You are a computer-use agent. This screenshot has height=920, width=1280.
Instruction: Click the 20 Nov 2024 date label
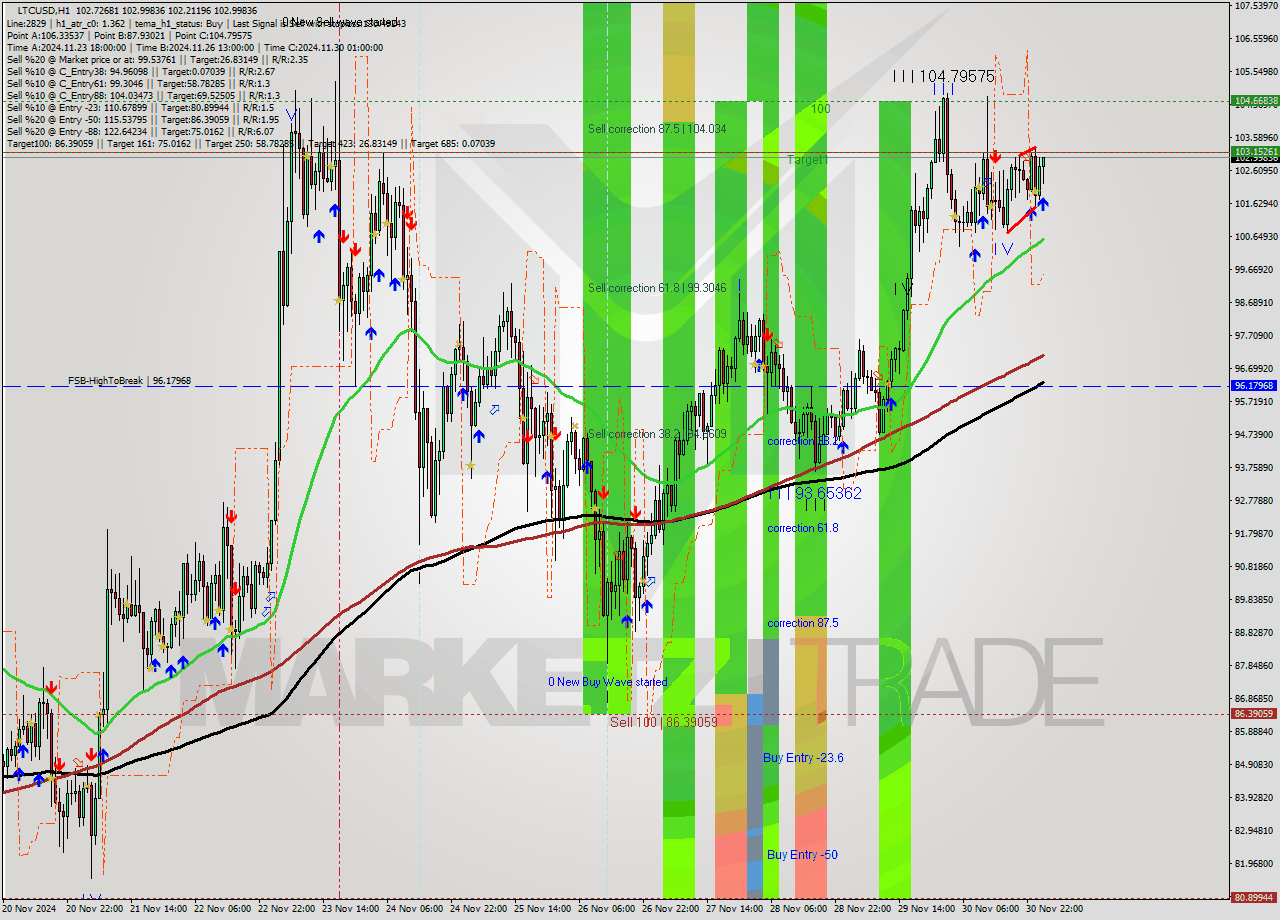tap(28, 909)
